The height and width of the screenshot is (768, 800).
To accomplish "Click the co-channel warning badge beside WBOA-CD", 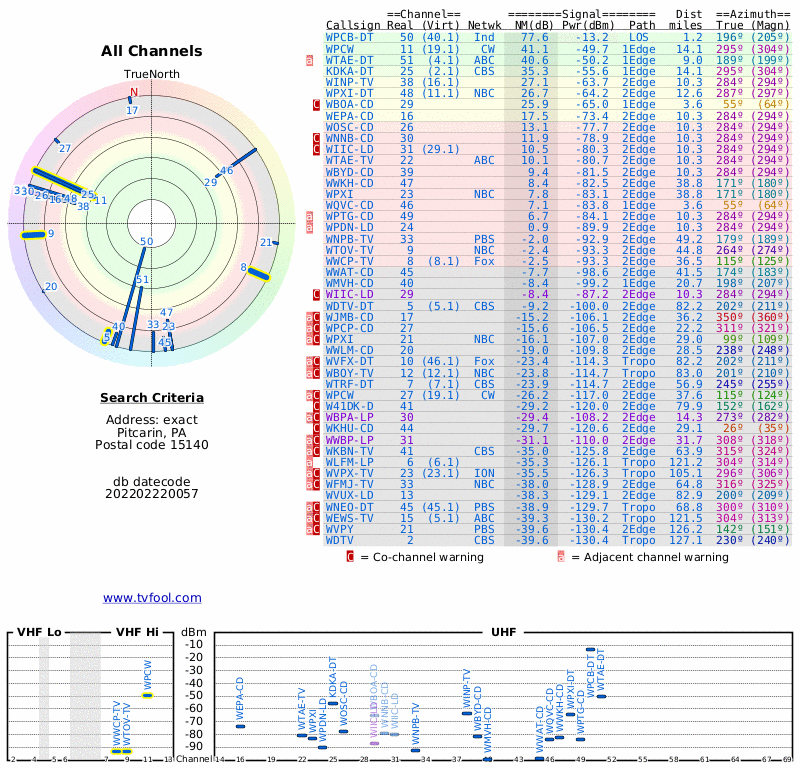I will click(x=316, y=105).
